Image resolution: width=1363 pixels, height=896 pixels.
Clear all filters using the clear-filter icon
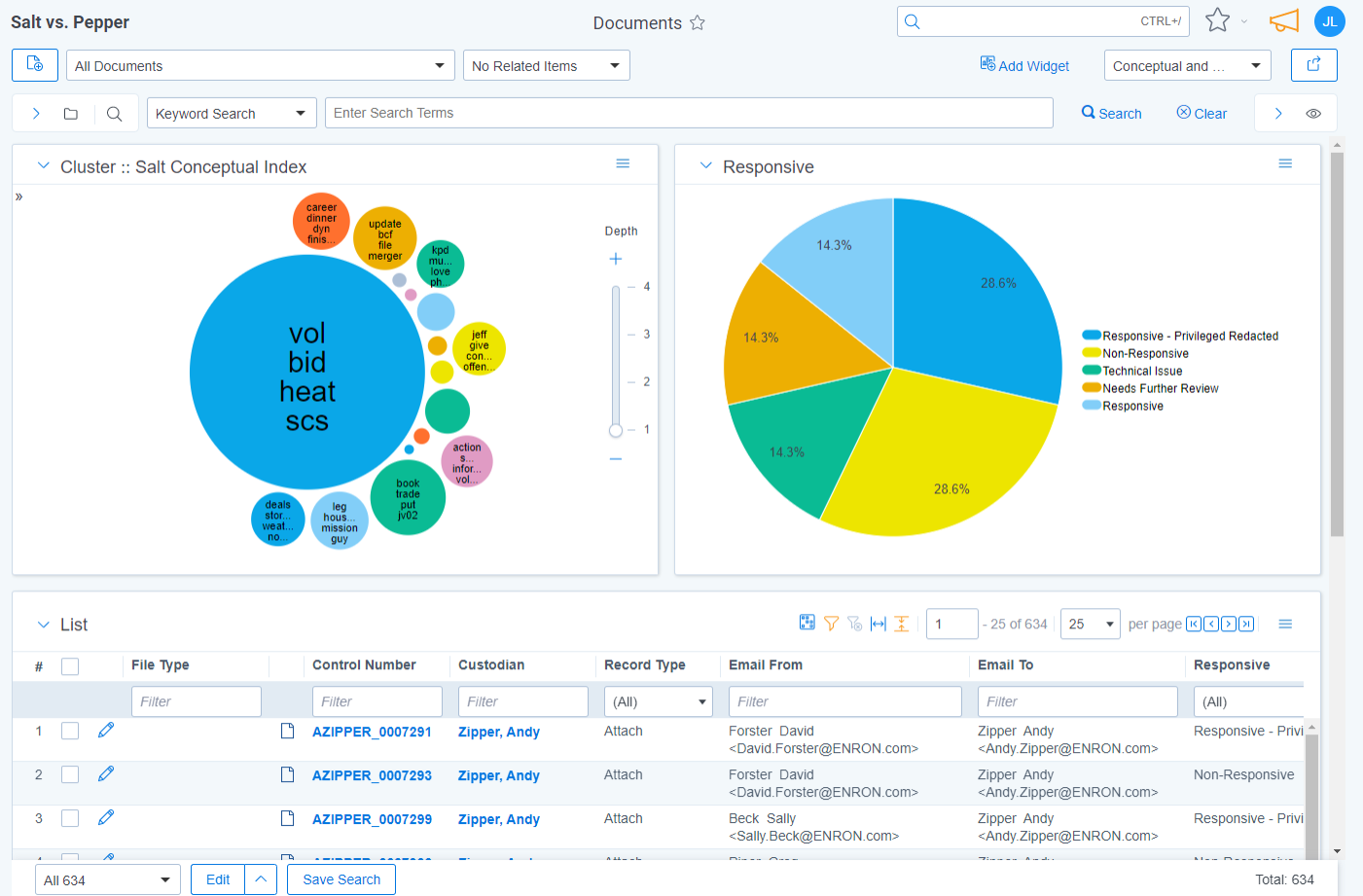tap(855, 624)
